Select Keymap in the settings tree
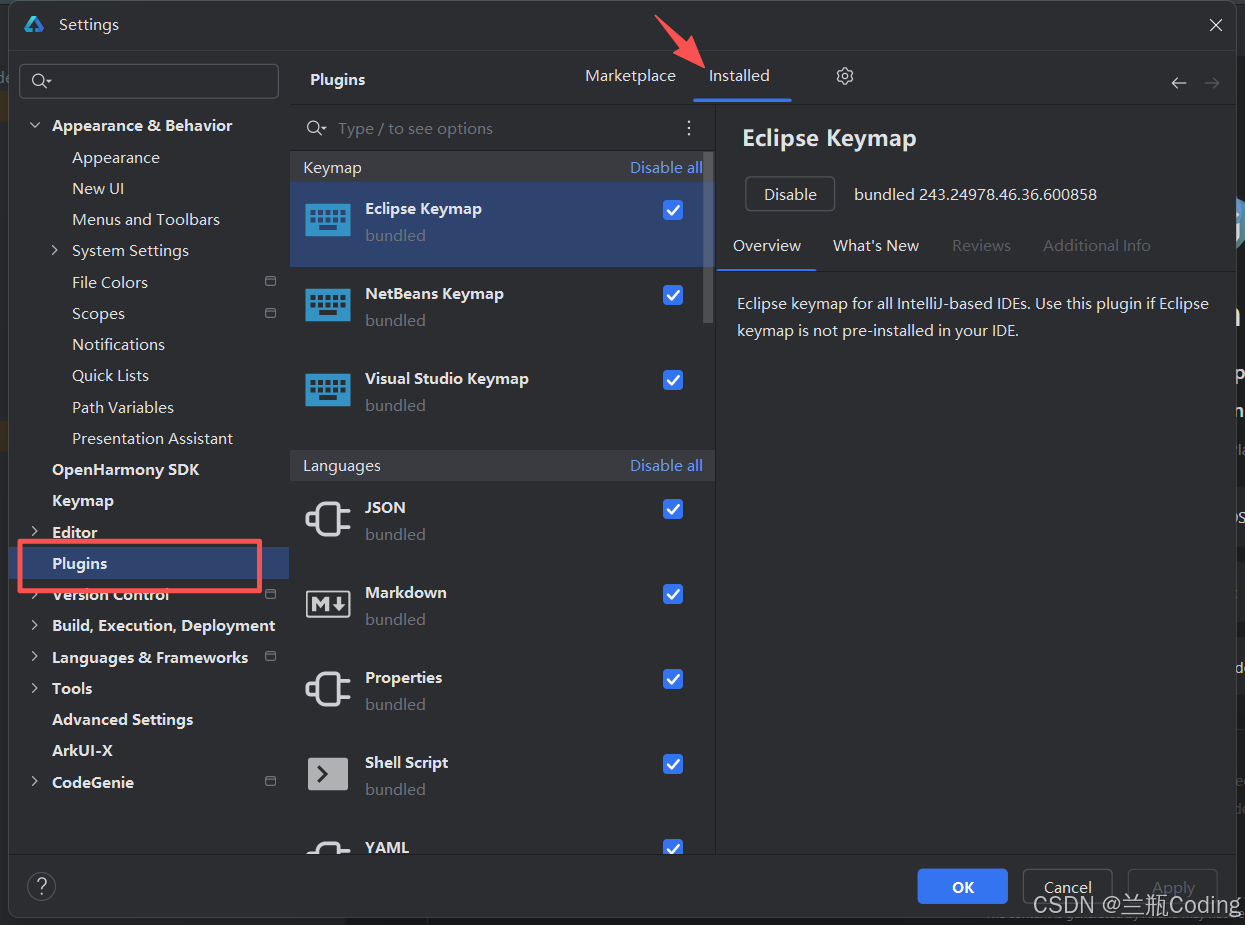The image size is (1245, 925). click(x=83, y=500)
